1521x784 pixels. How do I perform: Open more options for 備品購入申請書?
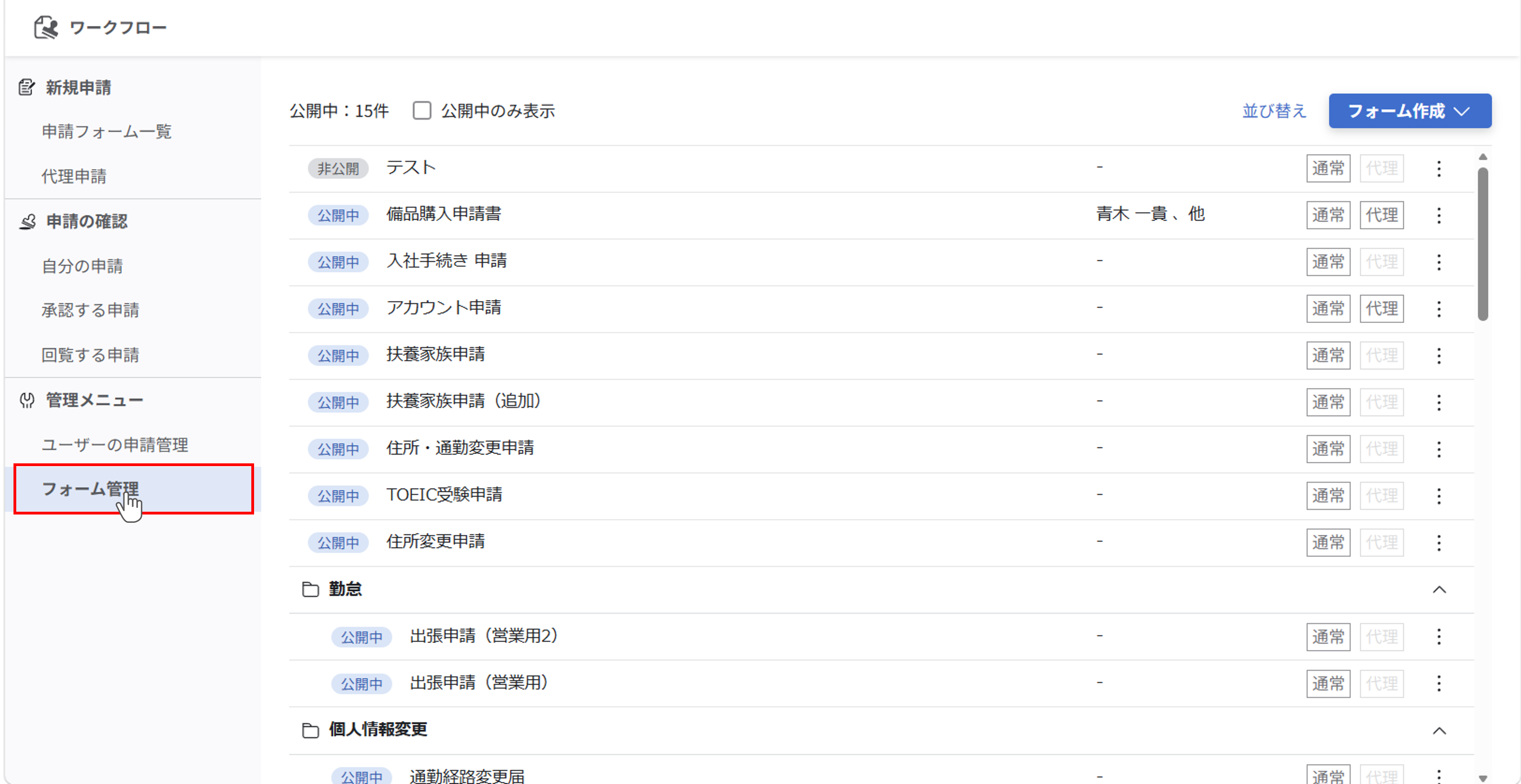1438,215
